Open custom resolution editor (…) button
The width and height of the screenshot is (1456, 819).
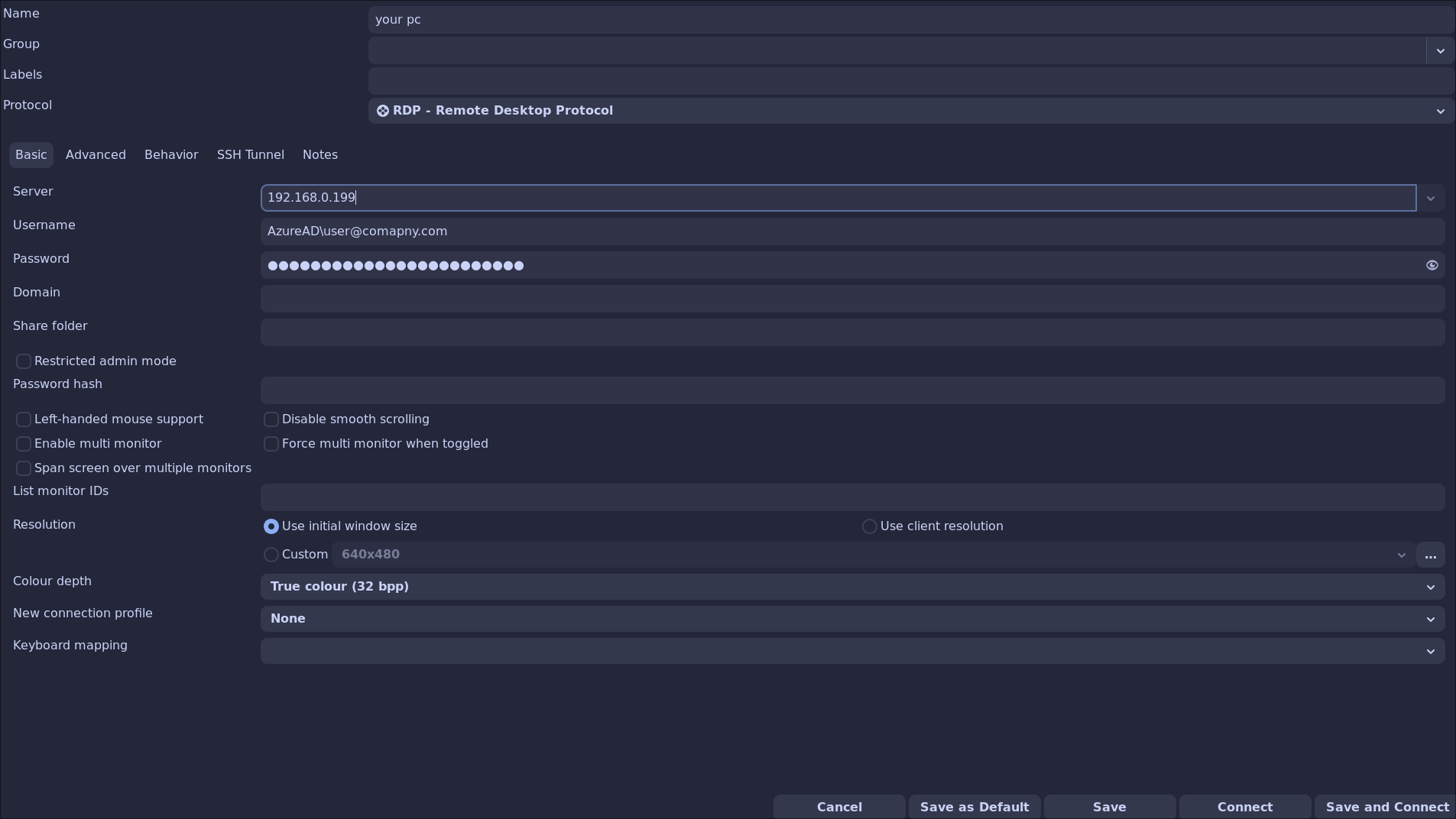coord(1430,555)
